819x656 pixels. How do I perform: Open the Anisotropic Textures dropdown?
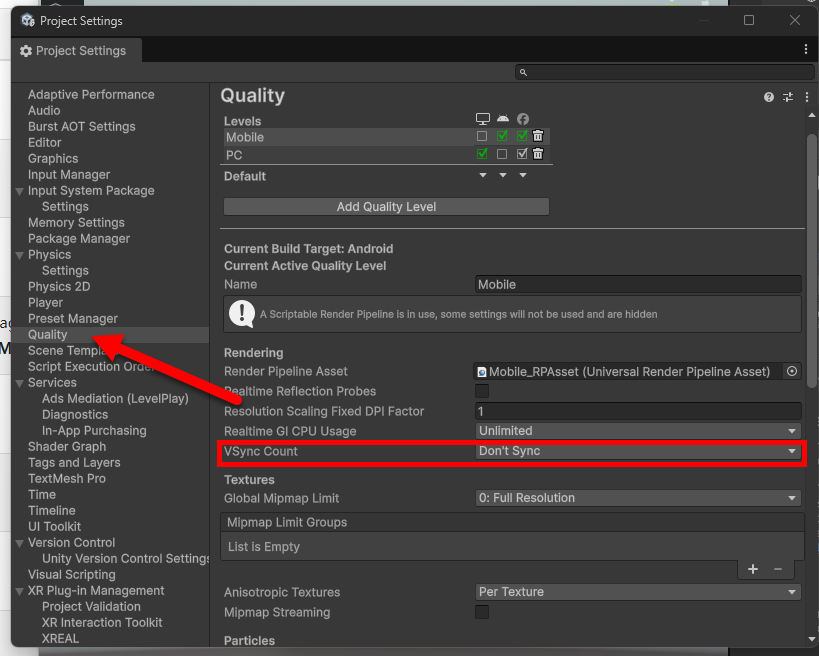pyautogui.click(x=638, y=592)
